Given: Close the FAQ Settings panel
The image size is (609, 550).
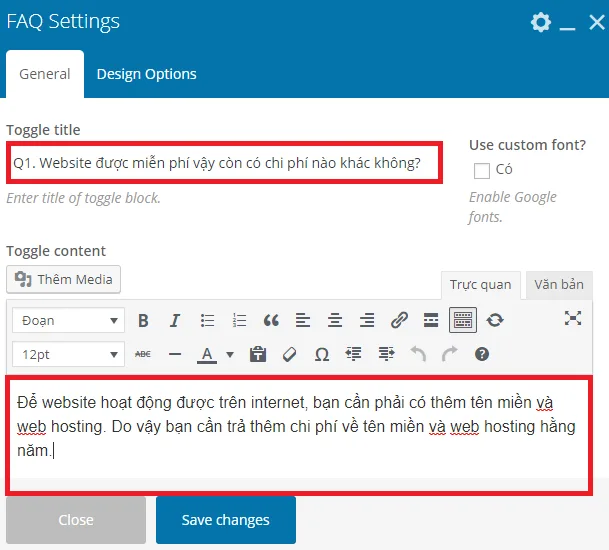Looking at the screenshot, I should (596, 22).
